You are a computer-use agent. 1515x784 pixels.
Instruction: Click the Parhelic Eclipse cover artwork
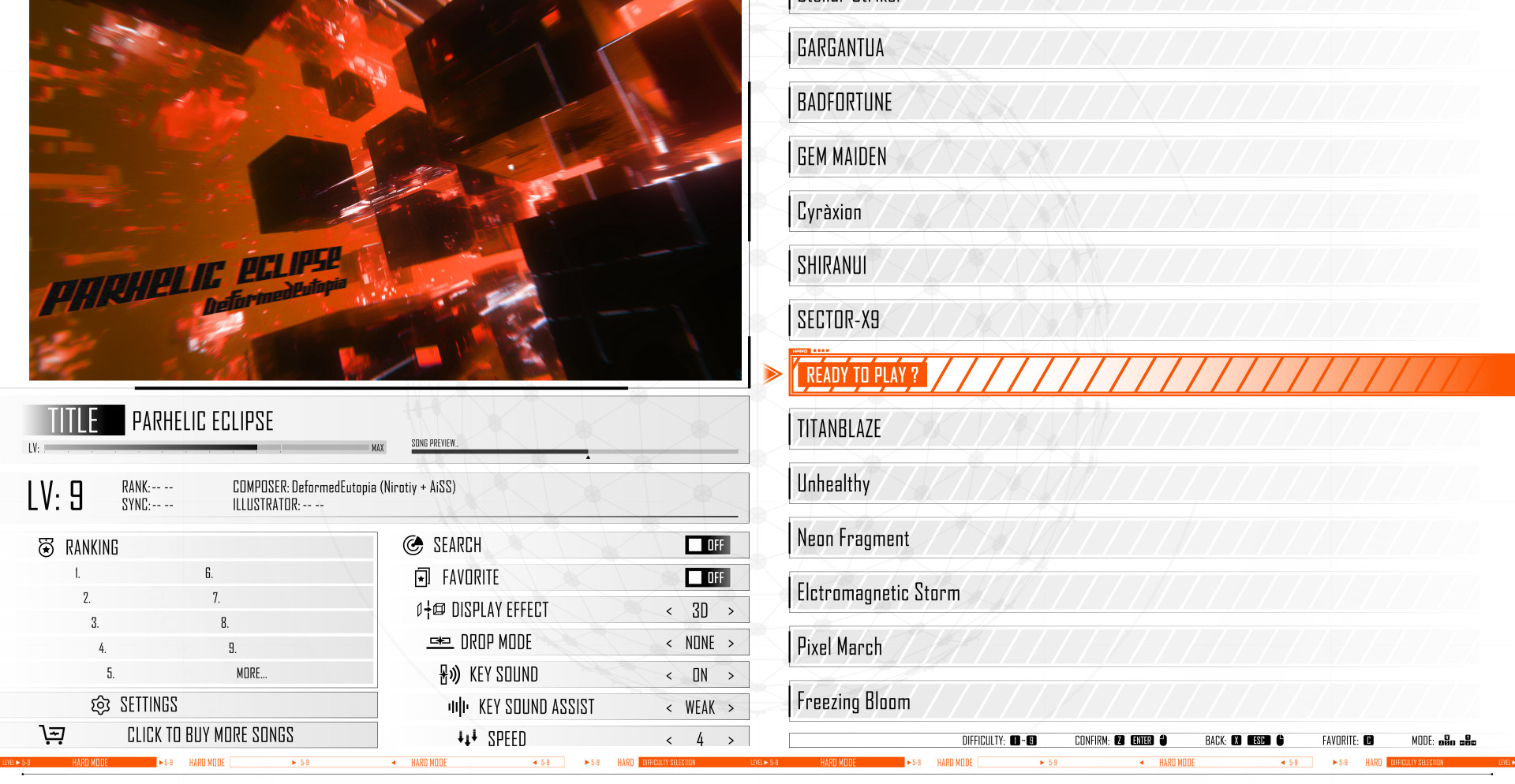385,189
